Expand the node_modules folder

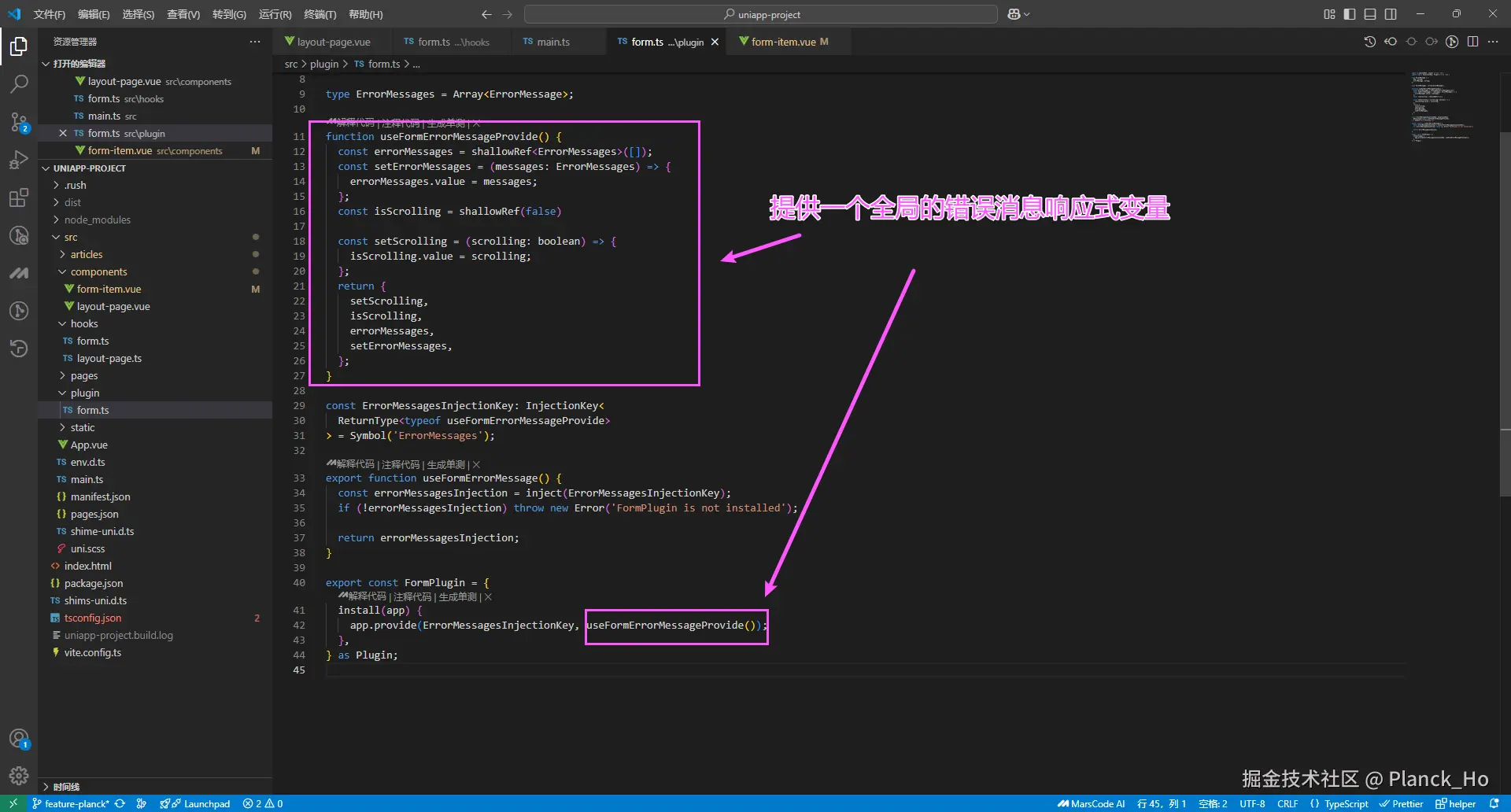(x=98, y=220)
